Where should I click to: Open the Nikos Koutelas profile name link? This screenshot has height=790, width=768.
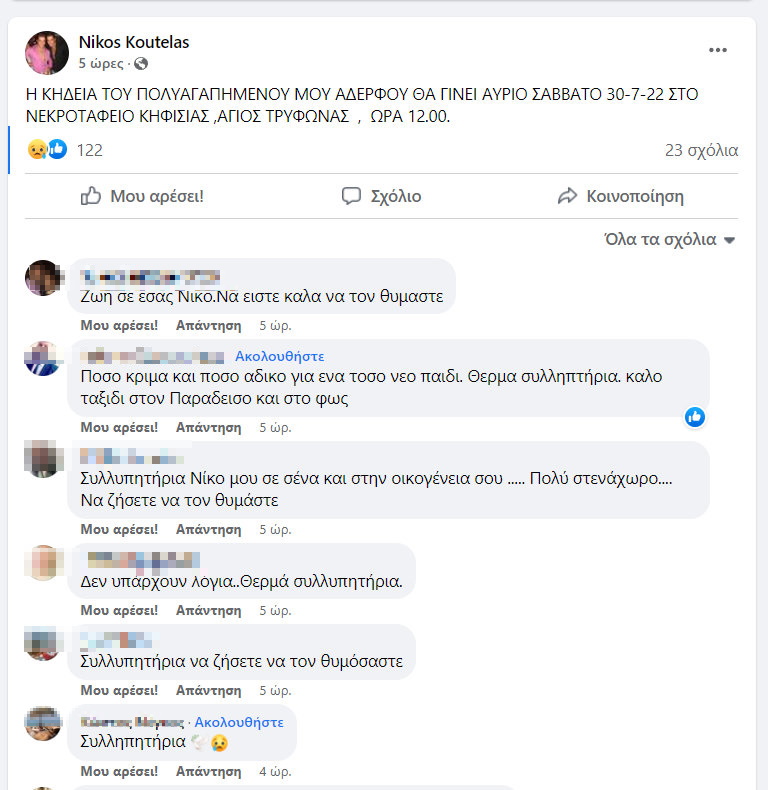pyautogui.click(x=134, y=42)
